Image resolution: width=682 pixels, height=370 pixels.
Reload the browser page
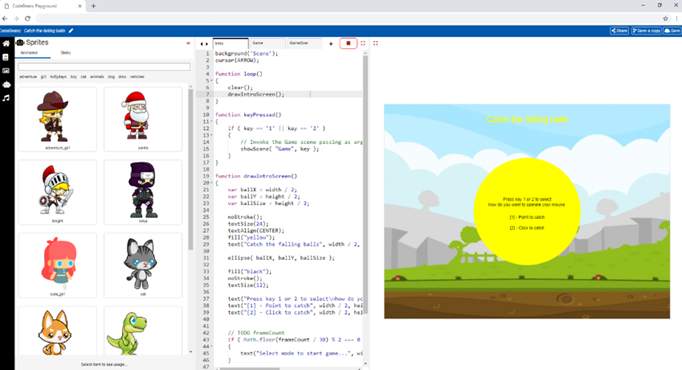pyautogui.click(x=27, y=18)
